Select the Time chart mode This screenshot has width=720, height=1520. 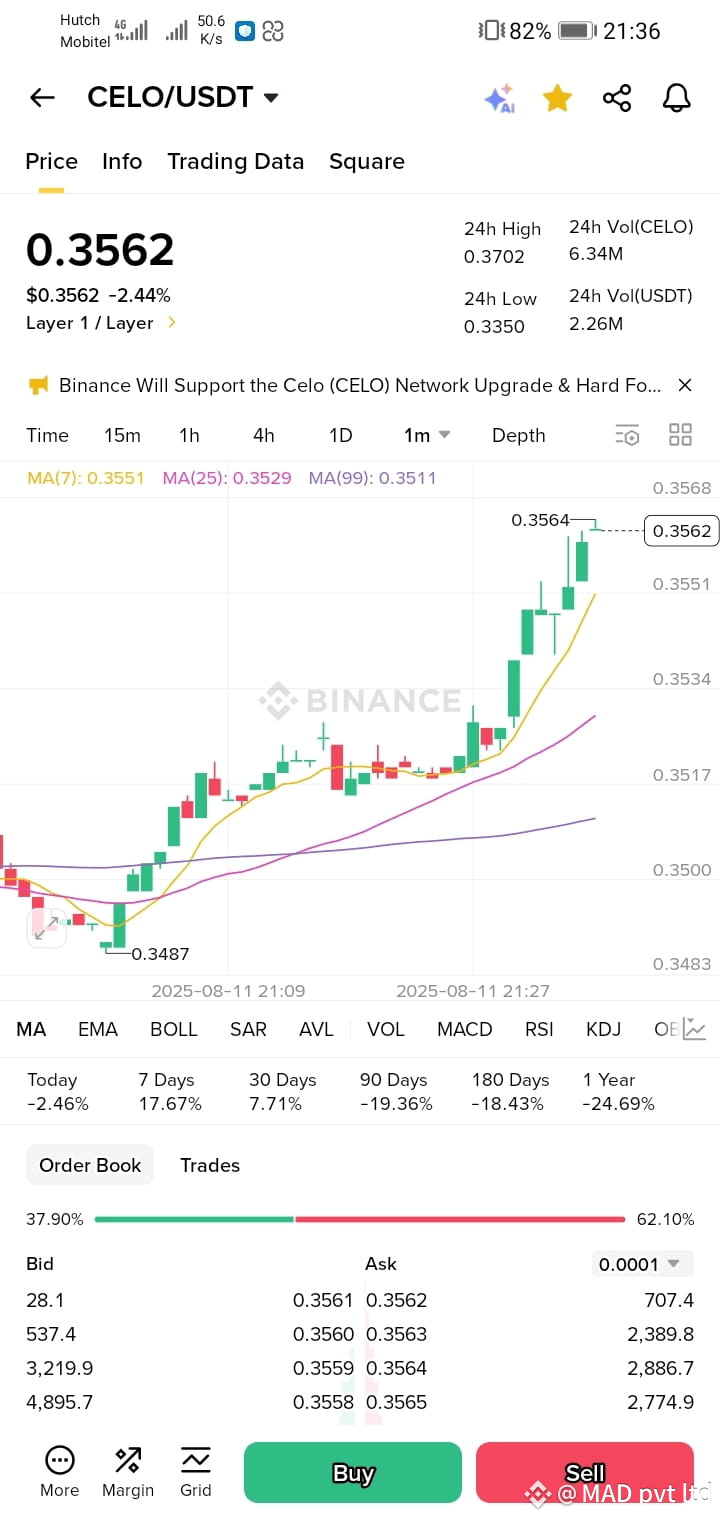coord(47,435)
